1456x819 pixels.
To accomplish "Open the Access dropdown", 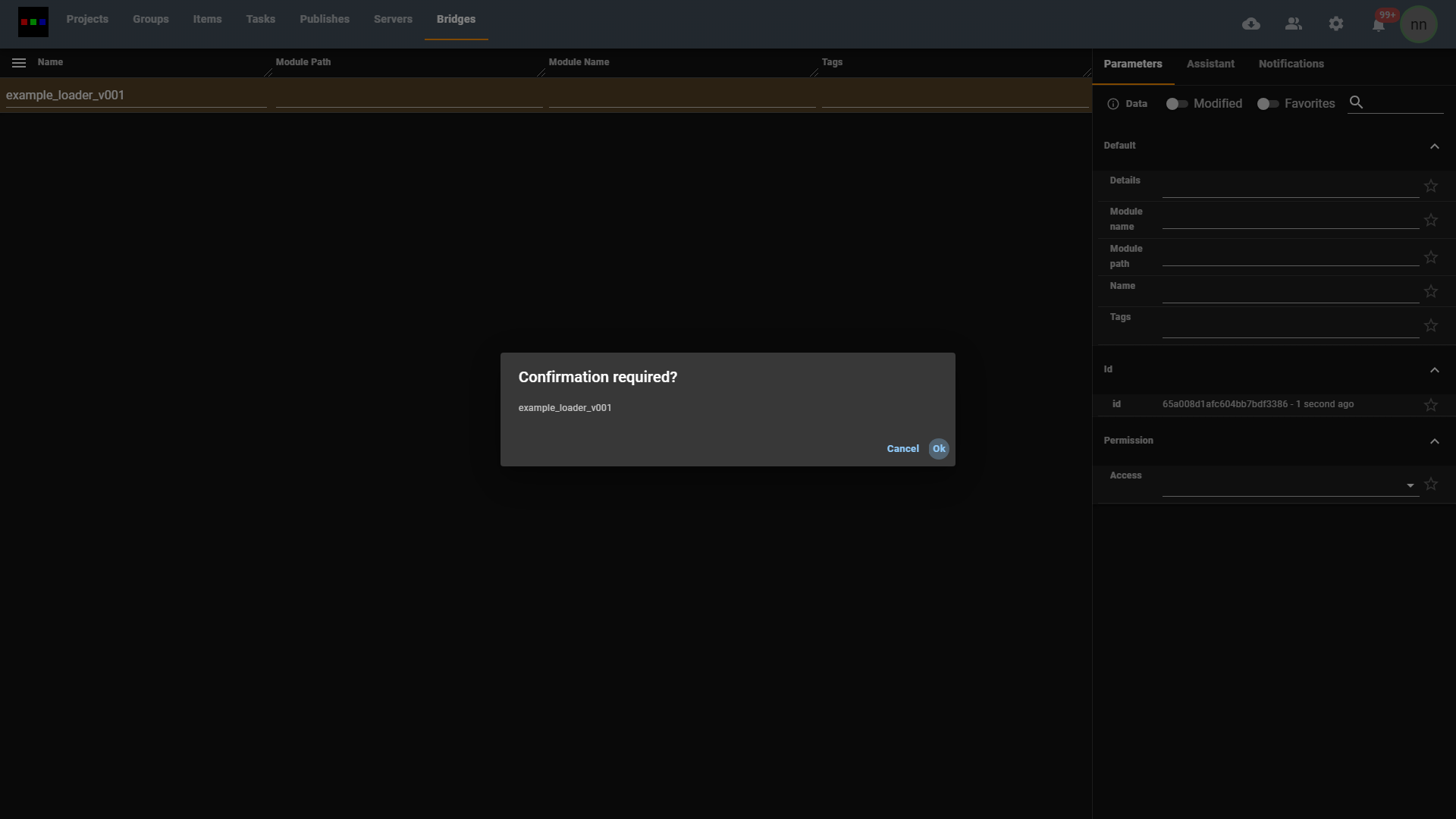I will coord(1289,485).
